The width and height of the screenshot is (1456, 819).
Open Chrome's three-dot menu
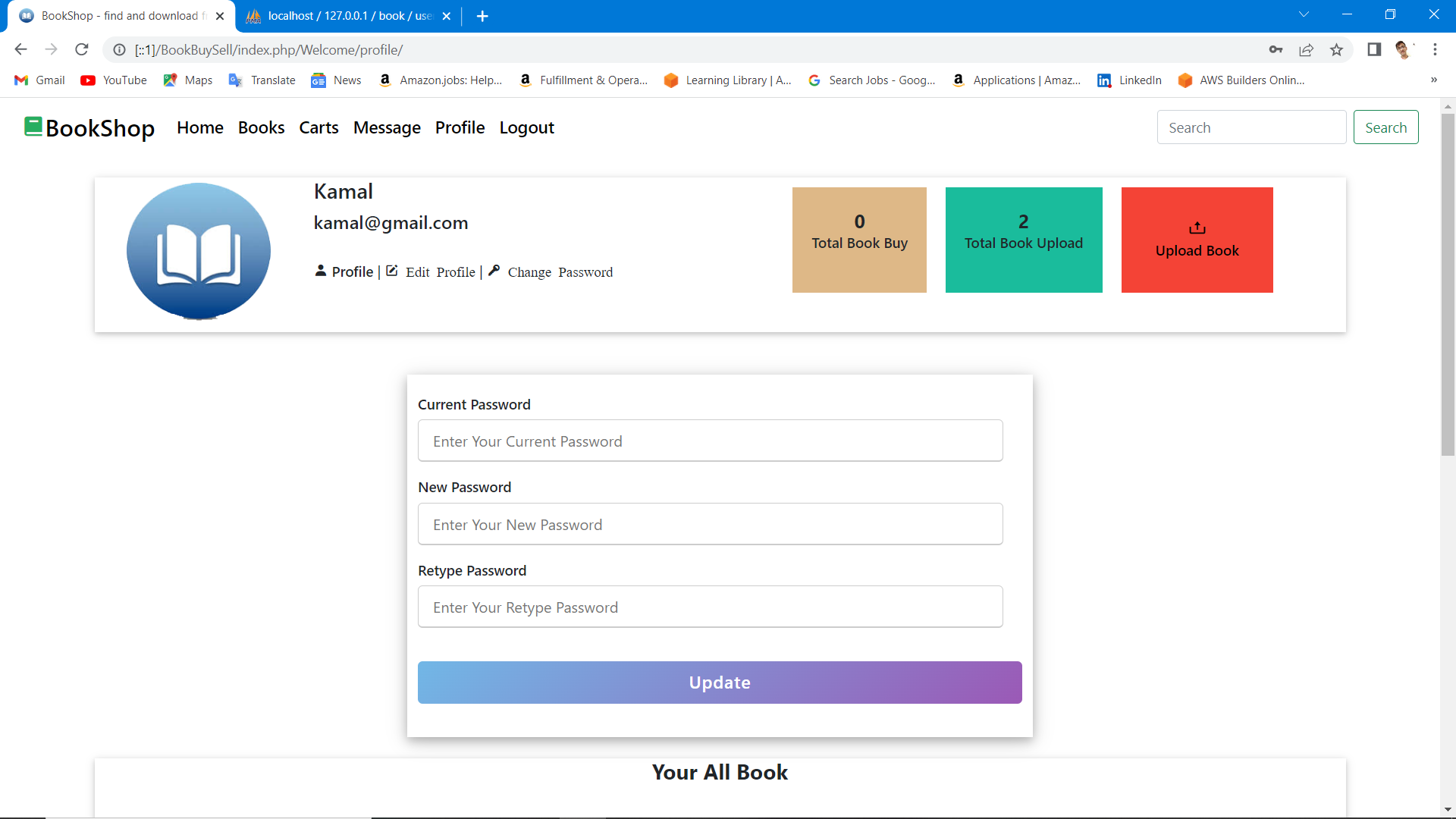coord(1435,50)
